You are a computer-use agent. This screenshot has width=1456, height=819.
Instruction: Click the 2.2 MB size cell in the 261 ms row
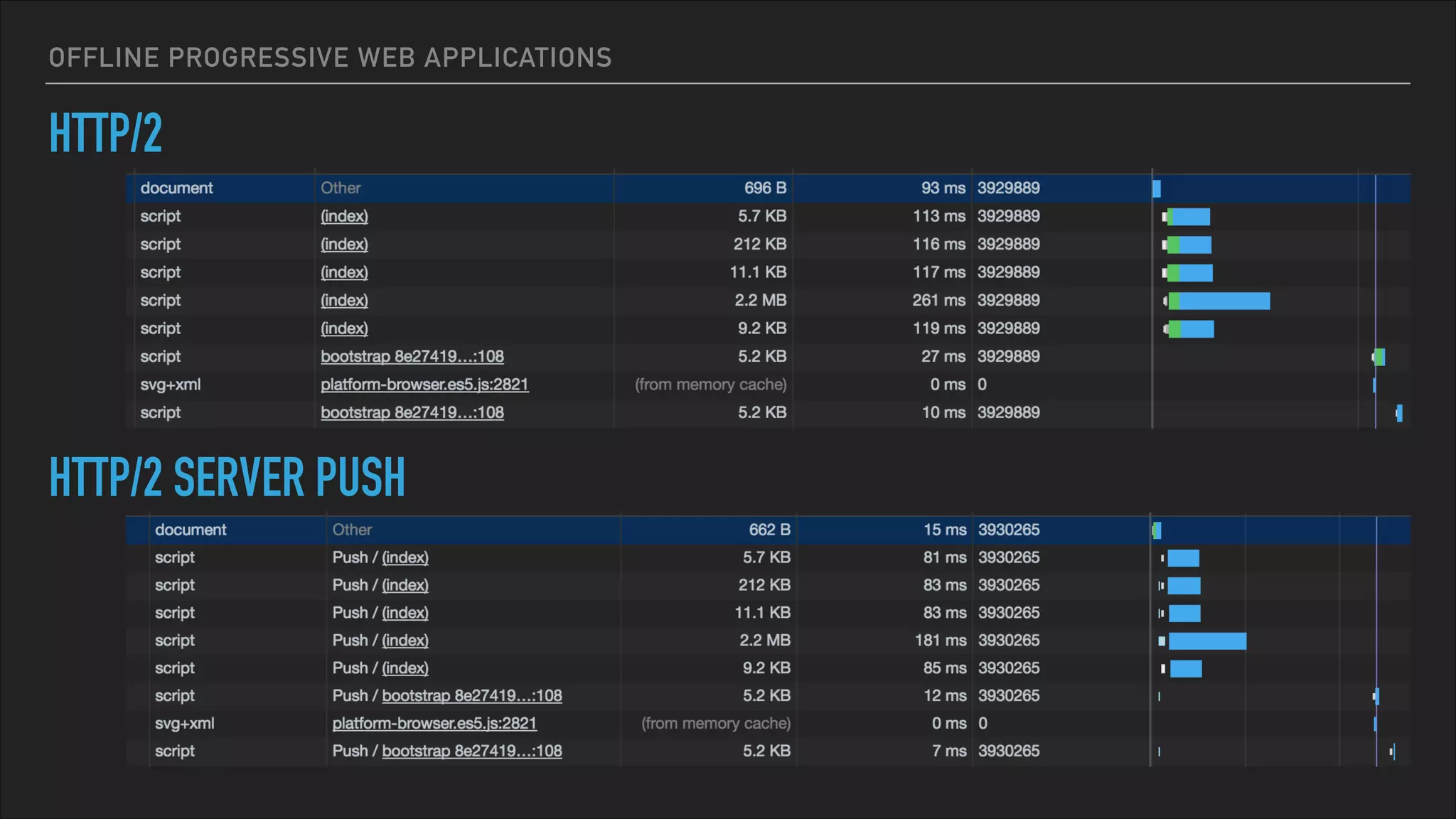760,301
